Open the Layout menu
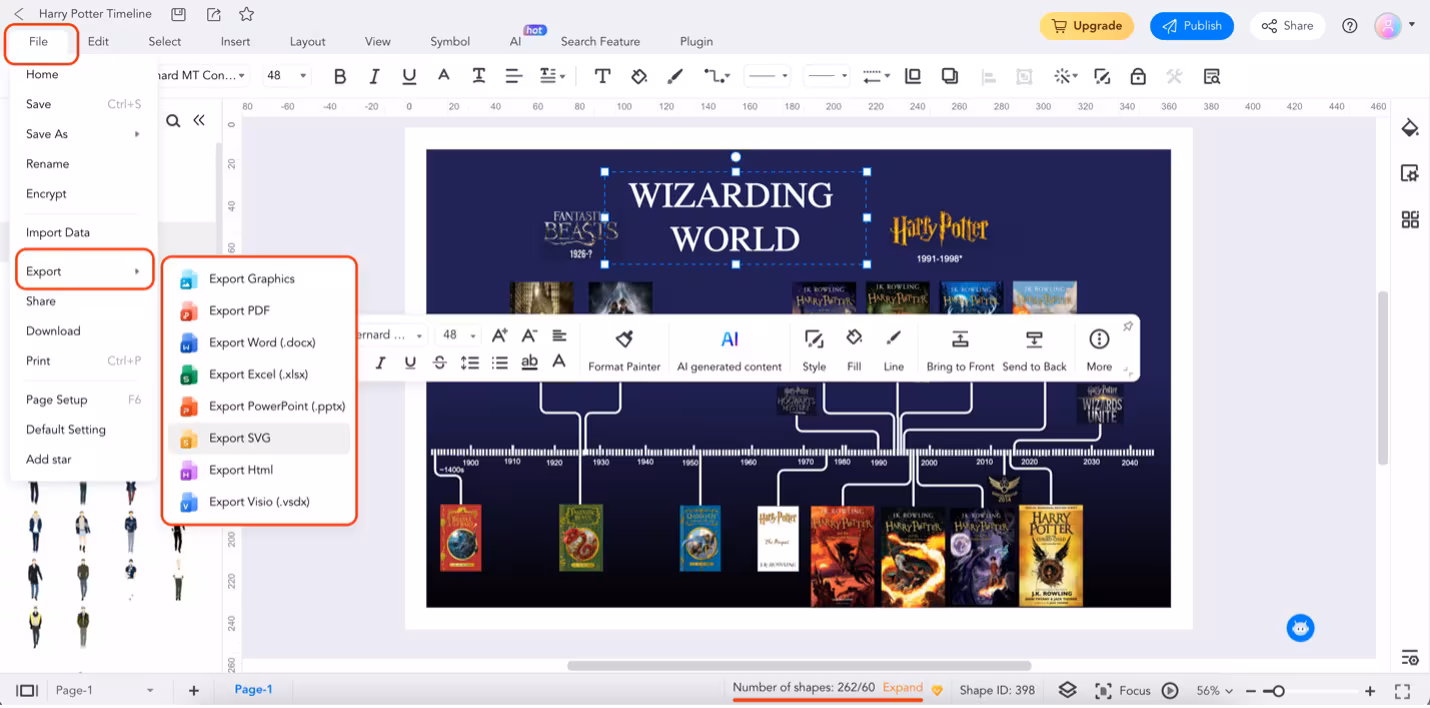1430x708 pixels. (307, 42)
